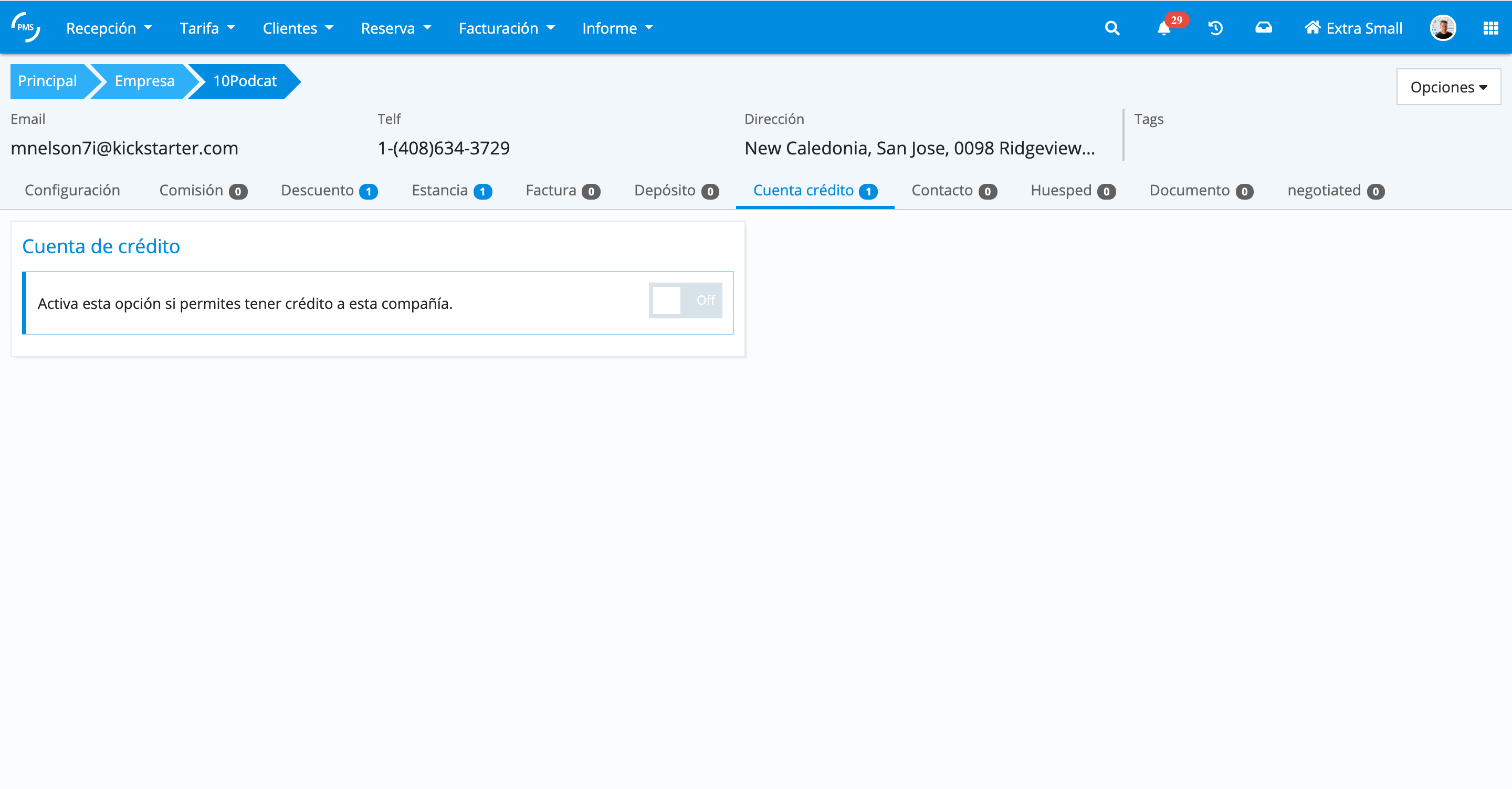1512x789 pixels.
Task: Open the apps grid icon
Action: tap(1490, 28)
